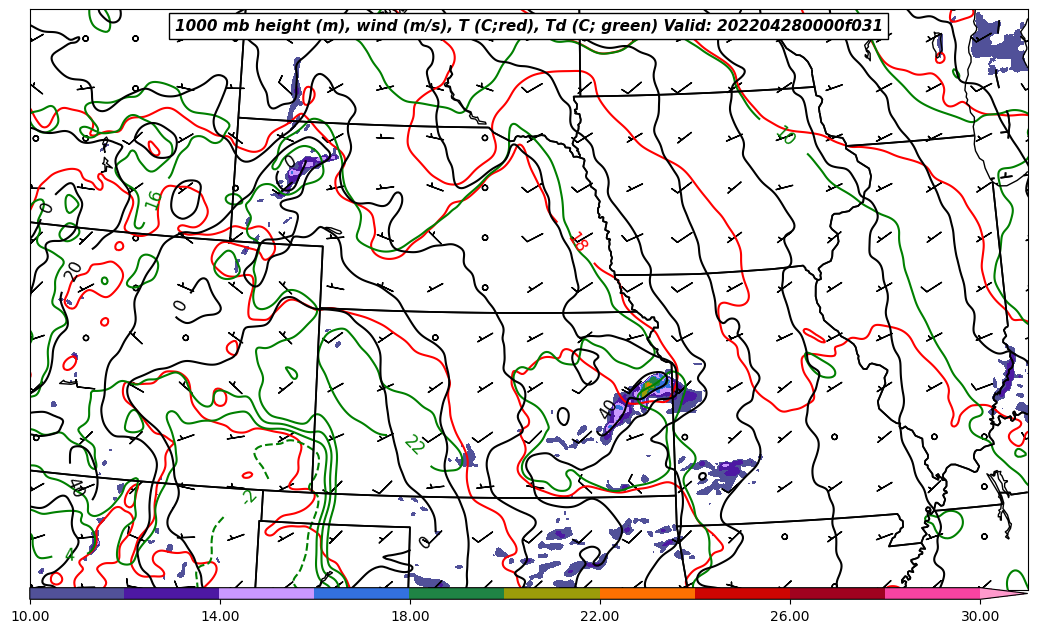Choose the olive 20–22 colorbar segment
Viewport: 1037px width, 633px height.
pyautogui.click(x=552, y=593)
